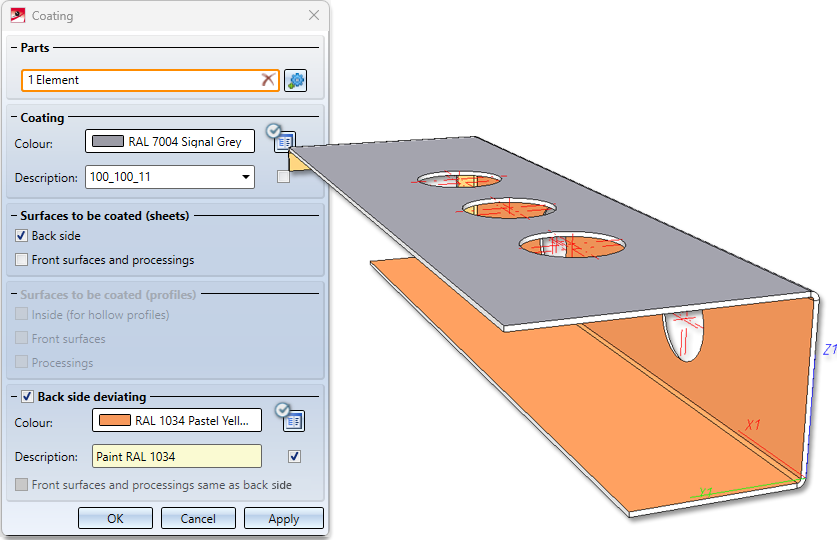Clear the 1 Element selection with red X
837x540 pixels.
pyautogui.click(x=268, y=80)
